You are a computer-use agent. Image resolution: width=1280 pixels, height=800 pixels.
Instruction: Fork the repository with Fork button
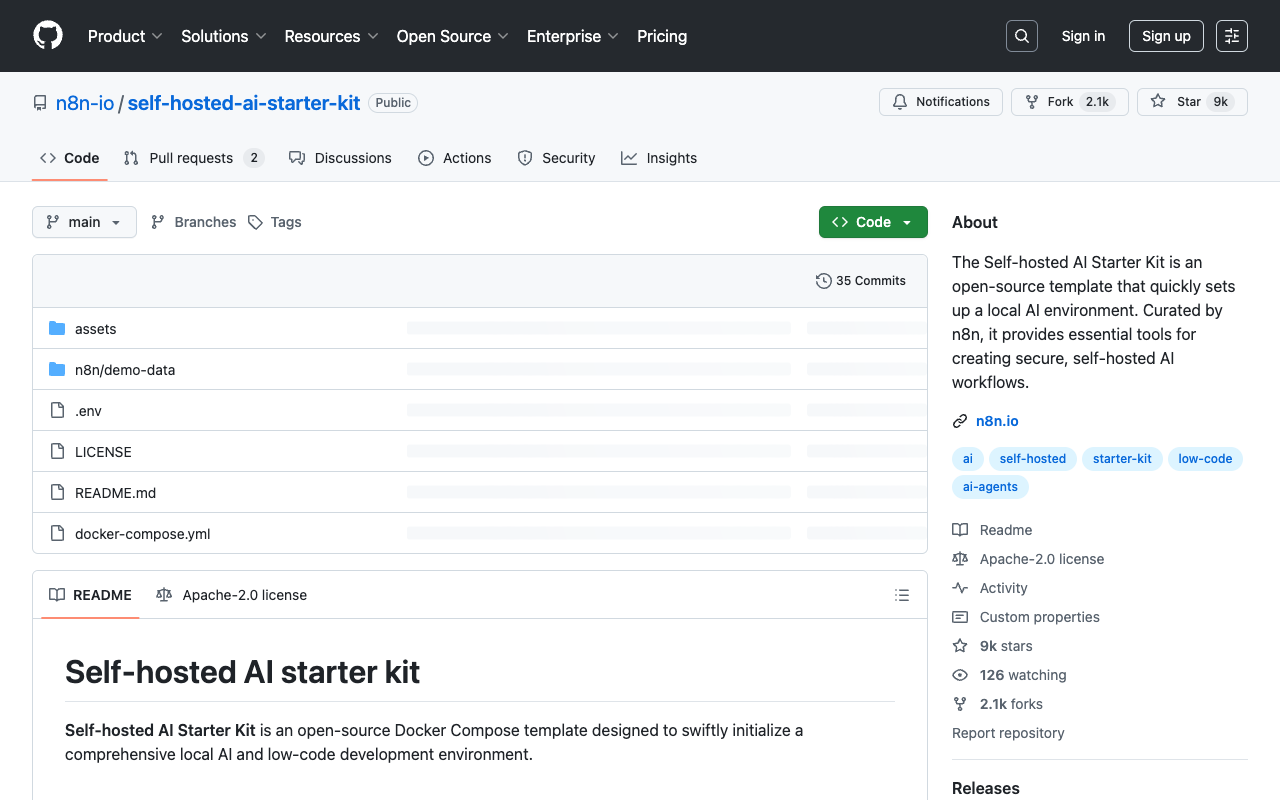(1070, 102)
